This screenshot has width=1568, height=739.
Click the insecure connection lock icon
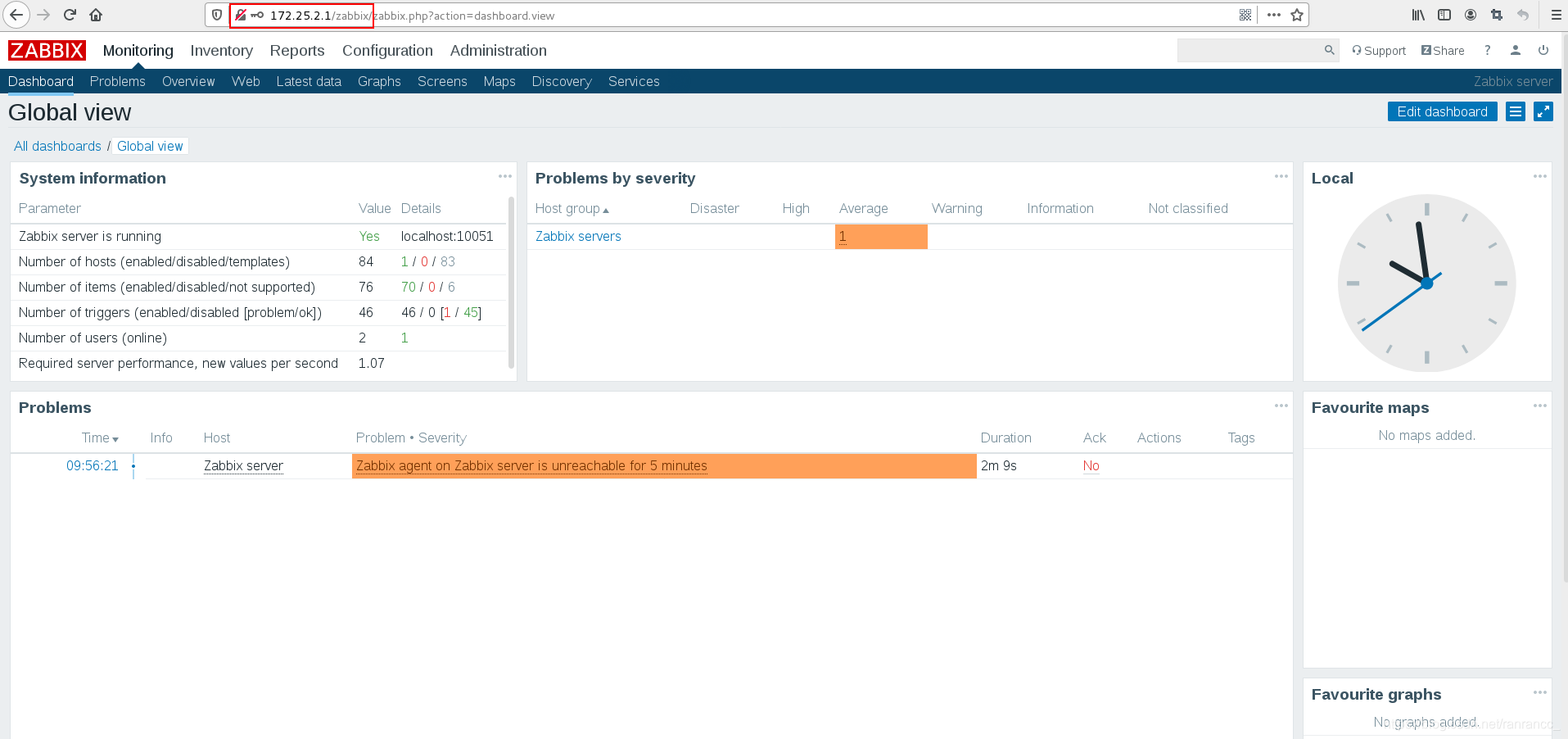[241, 15]
